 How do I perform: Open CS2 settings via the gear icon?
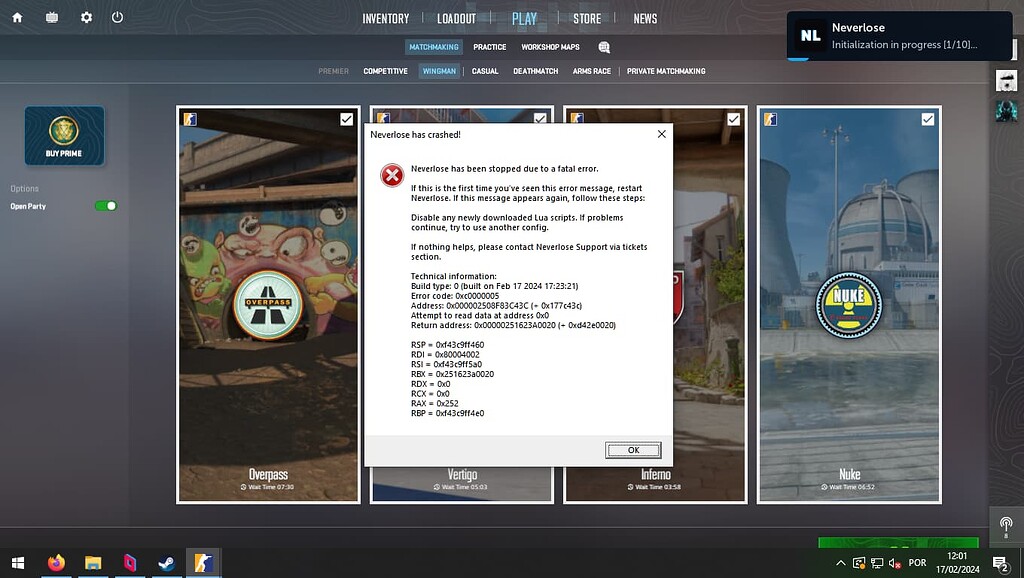pyautogui.click(x=85, y=16)
